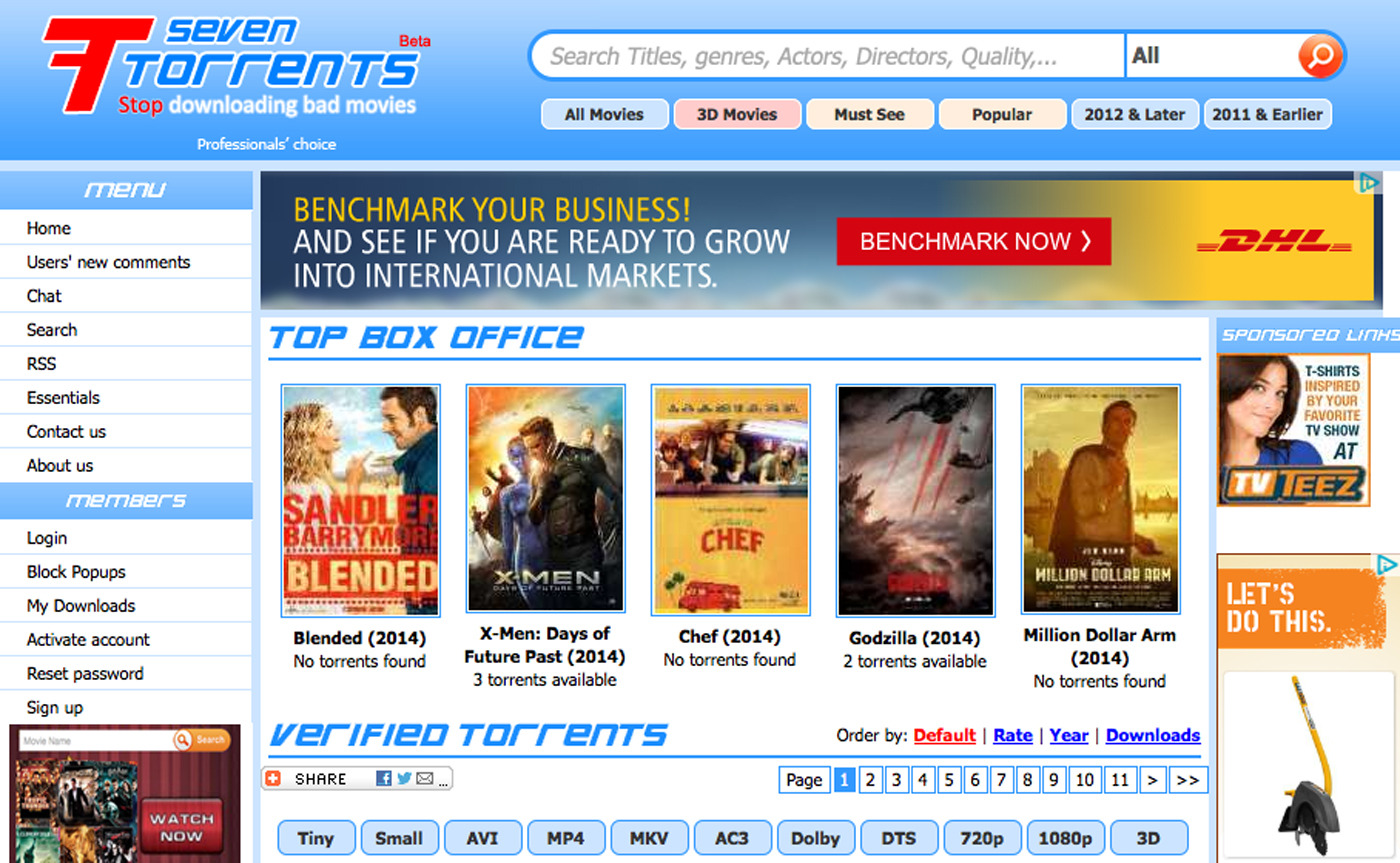Open the orange ShareThis icon

[x=274, y=778]
